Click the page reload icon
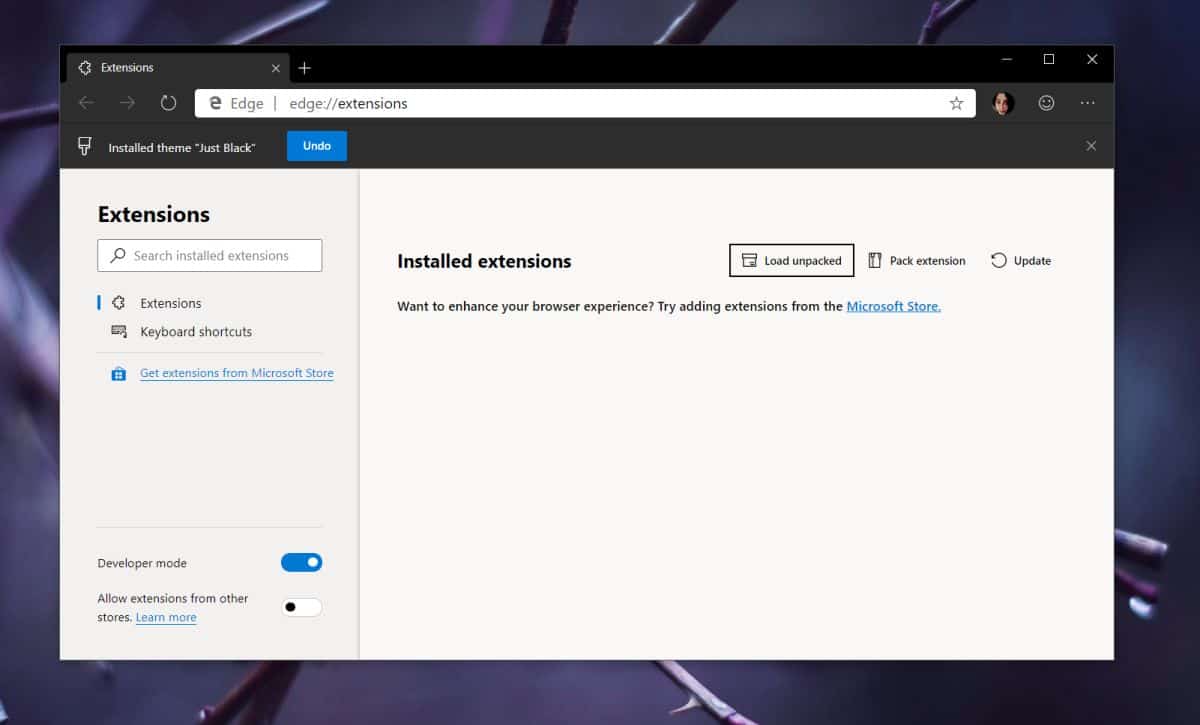This screenshot has height=725, width=1200. point(168,102)
